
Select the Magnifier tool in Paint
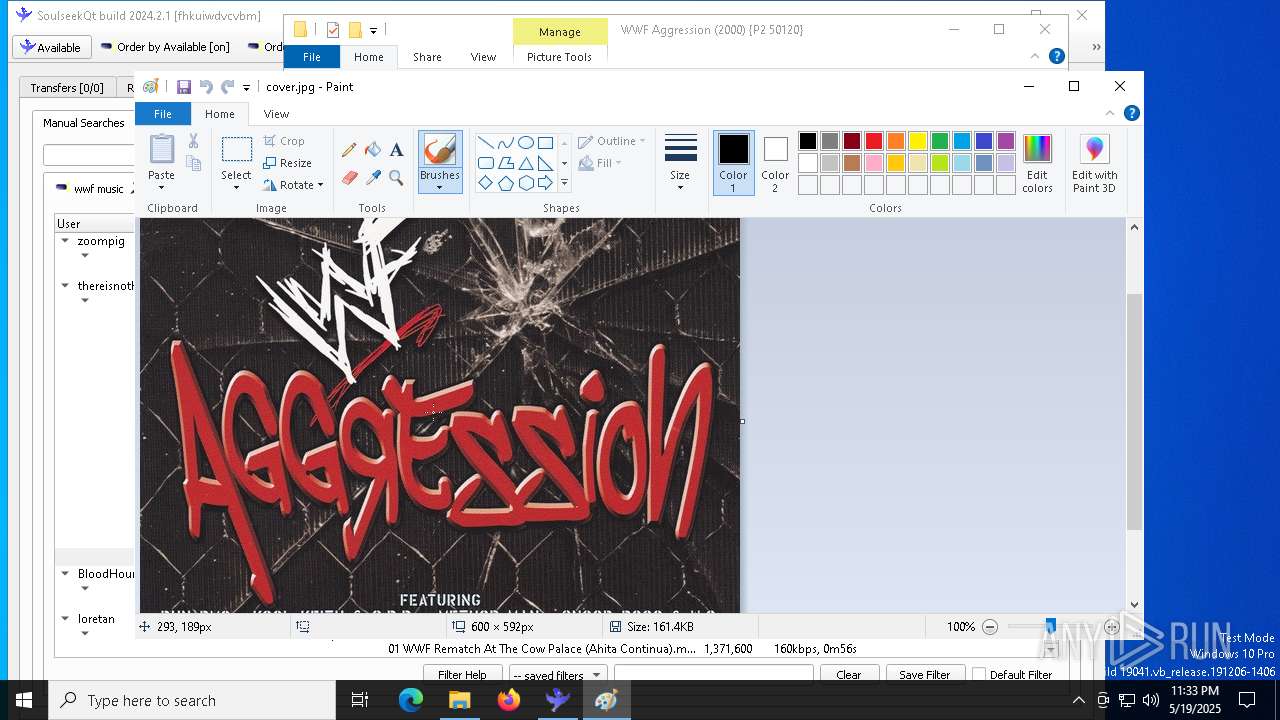pos(397,178)
